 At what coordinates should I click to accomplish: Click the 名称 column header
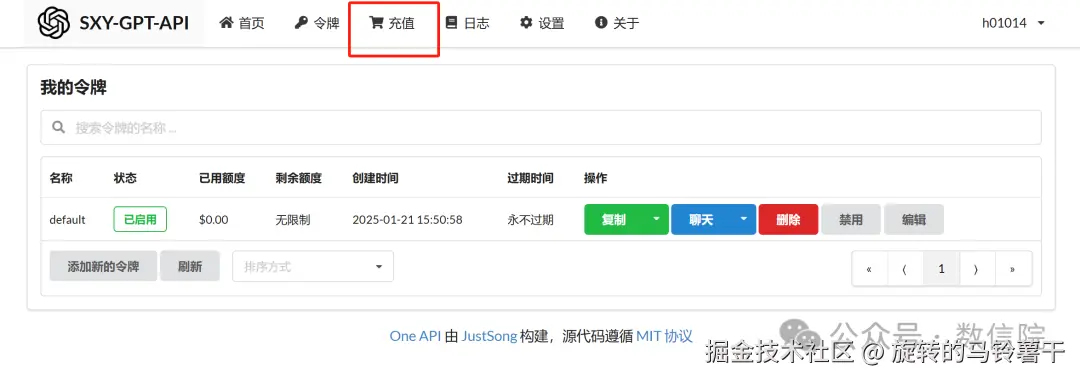tap(61, 178)
